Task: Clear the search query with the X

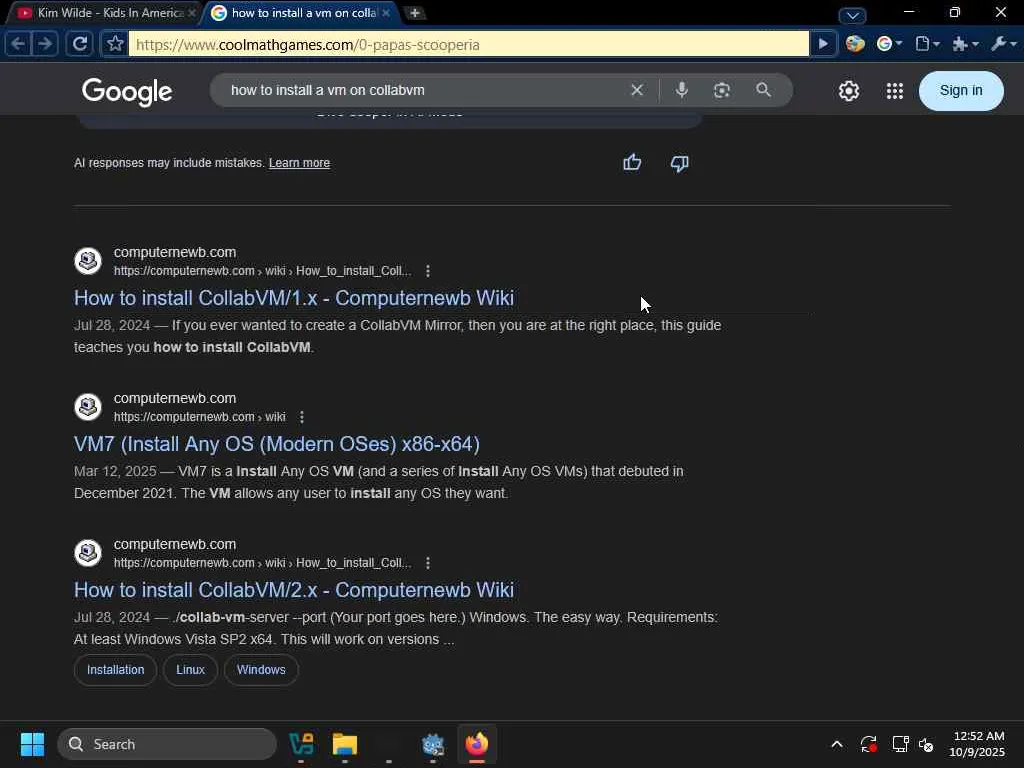Action: click(x=637, y=90)
